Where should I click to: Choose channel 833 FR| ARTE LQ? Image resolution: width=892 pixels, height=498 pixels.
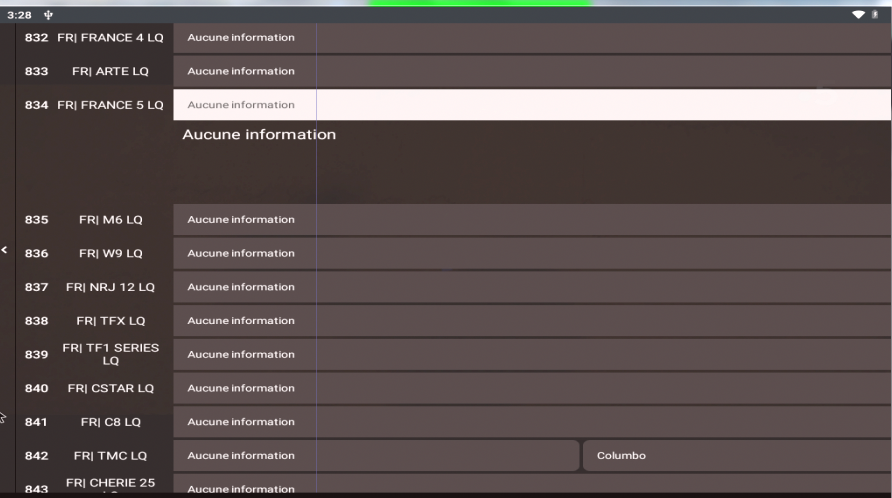(95, 71)
